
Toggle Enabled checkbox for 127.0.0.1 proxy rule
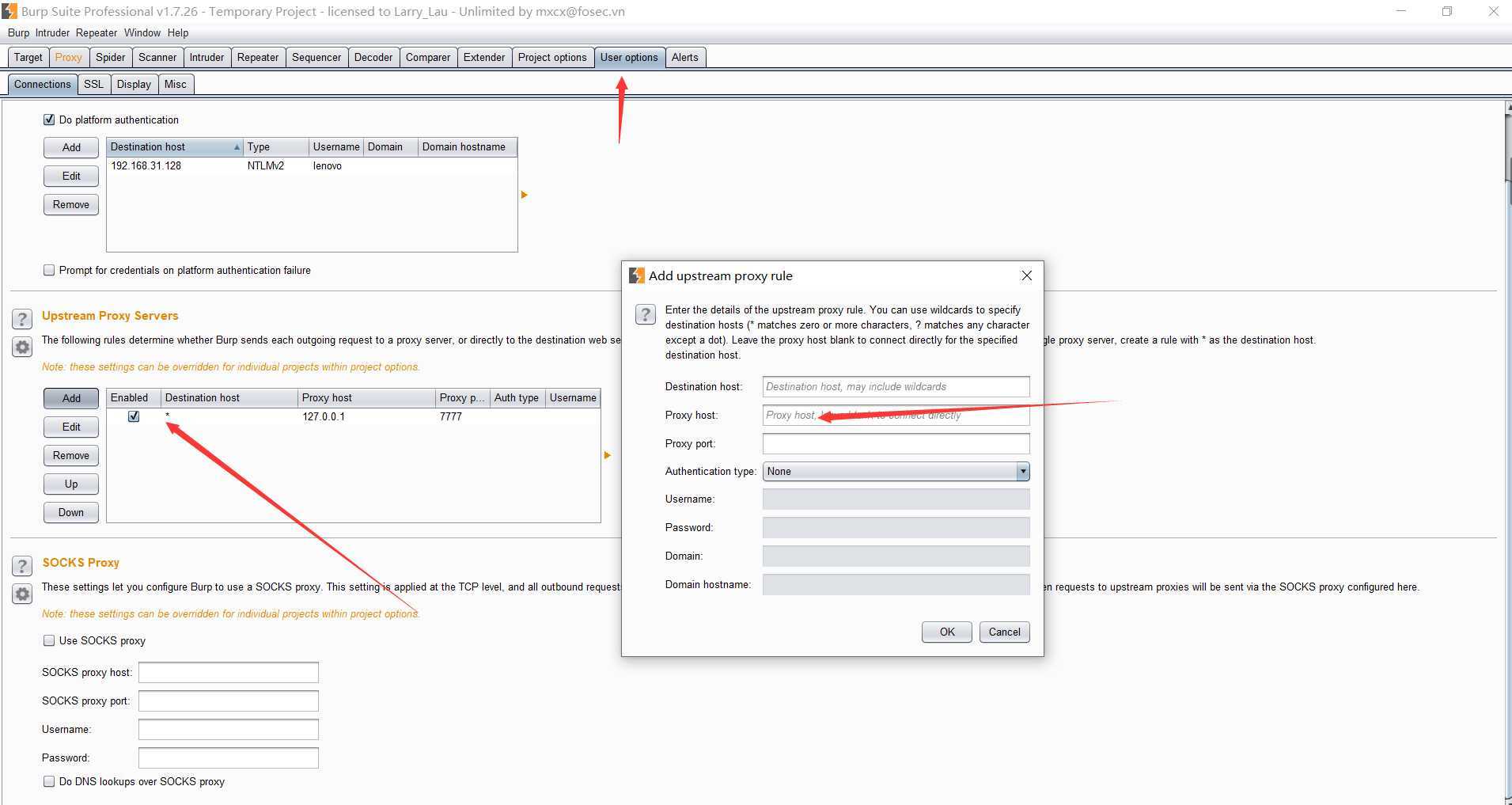pyautogui.click(x=134, y=416)
